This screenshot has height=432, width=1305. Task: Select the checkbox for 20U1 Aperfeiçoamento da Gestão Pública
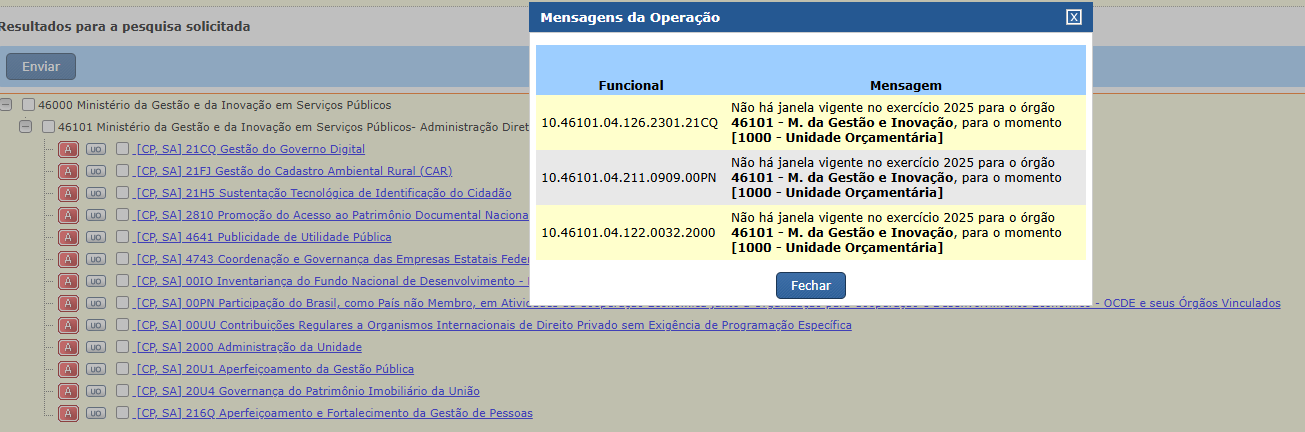pyautogui.click(x=122, y=369)
